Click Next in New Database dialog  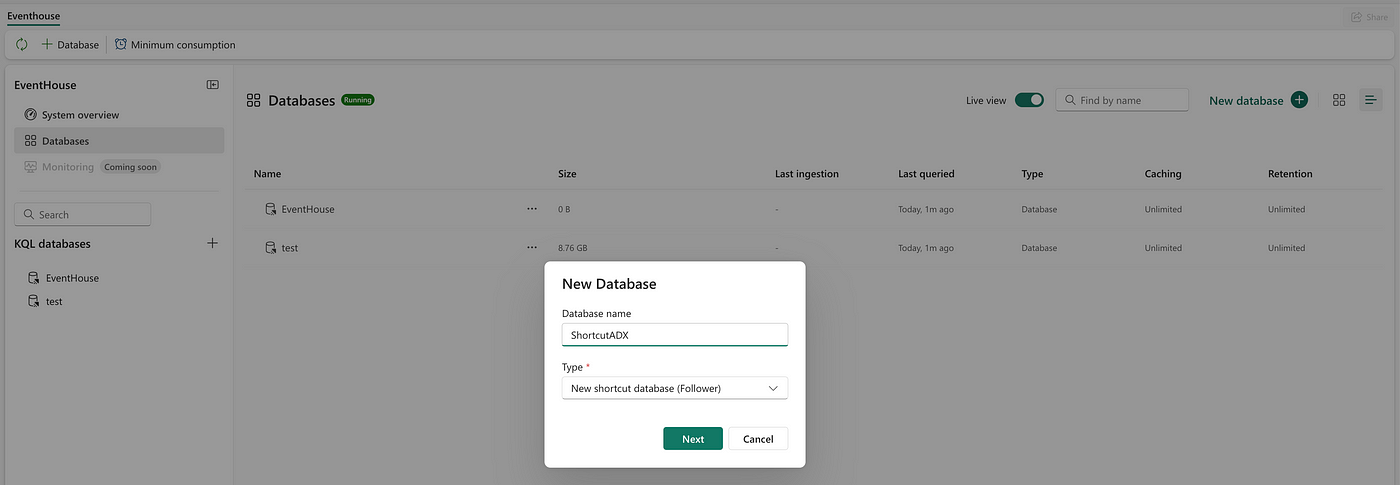pos(693,439)
